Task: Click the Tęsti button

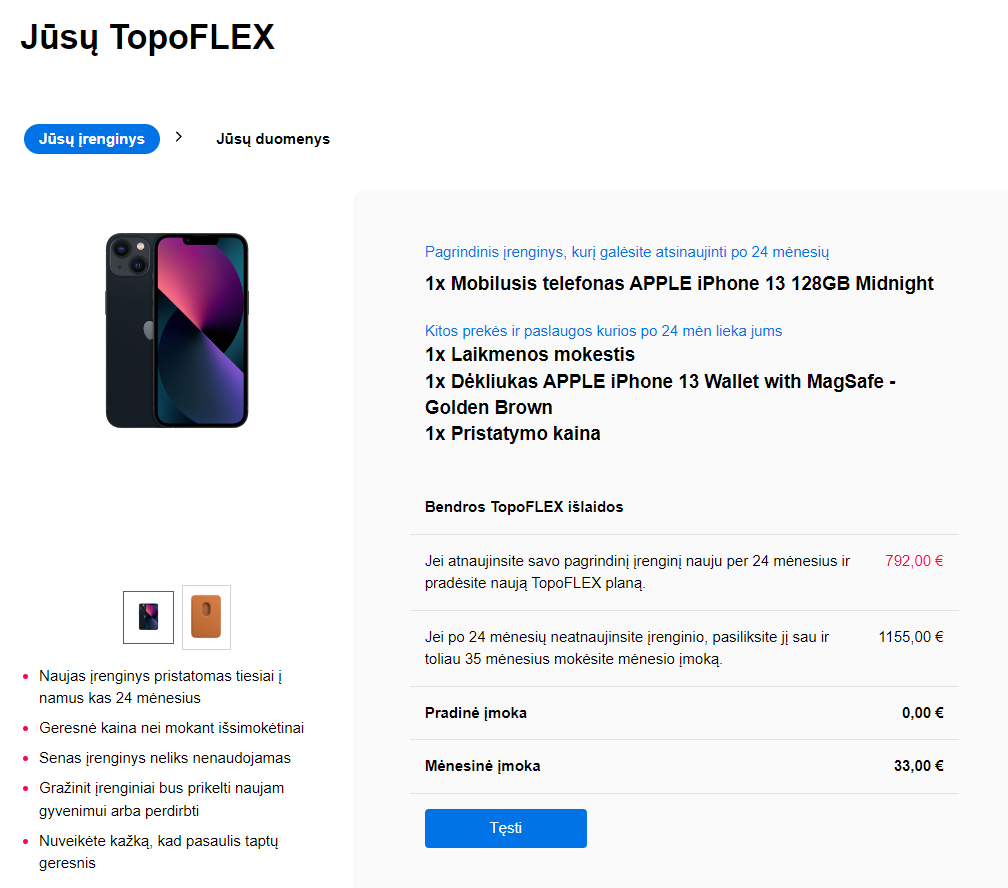Action: click(x=505, y=828)
